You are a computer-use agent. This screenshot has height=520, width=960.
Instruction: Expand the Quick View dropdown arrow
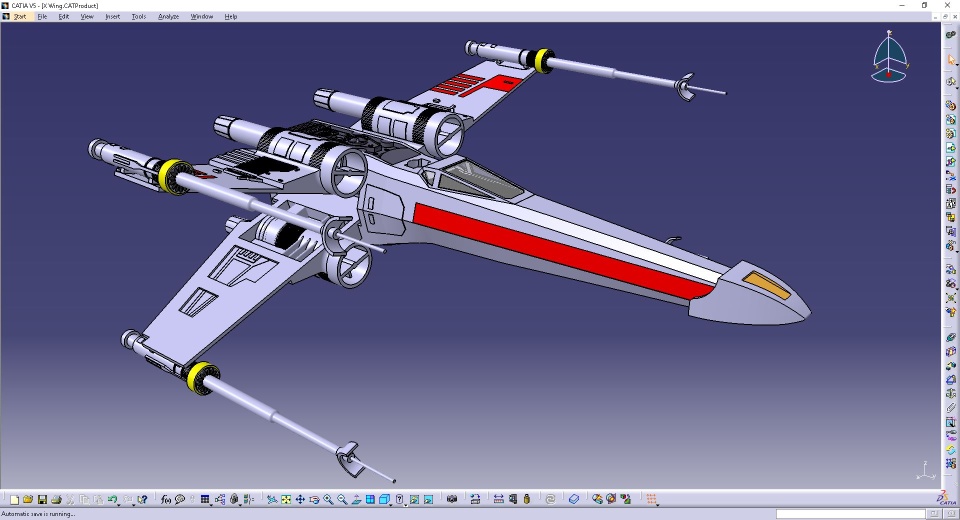pyautogui.click(x=391, y=504)
